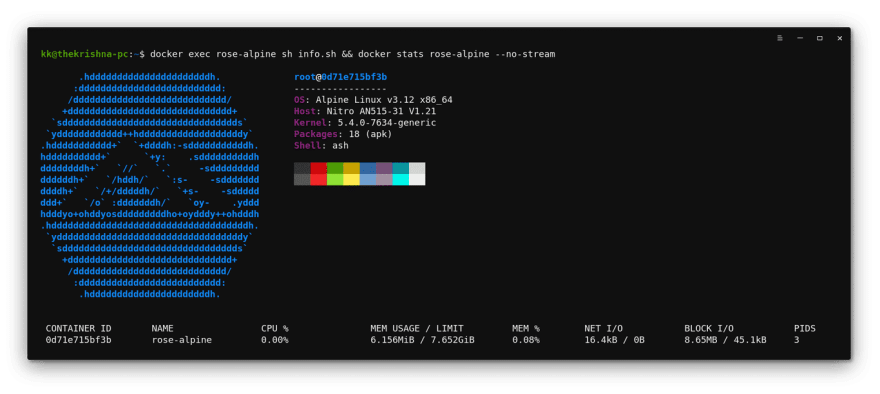The width and height of the screenshot is (880, 394).
Task: Click the Alpine ASCII art logo
Action: 150,185
